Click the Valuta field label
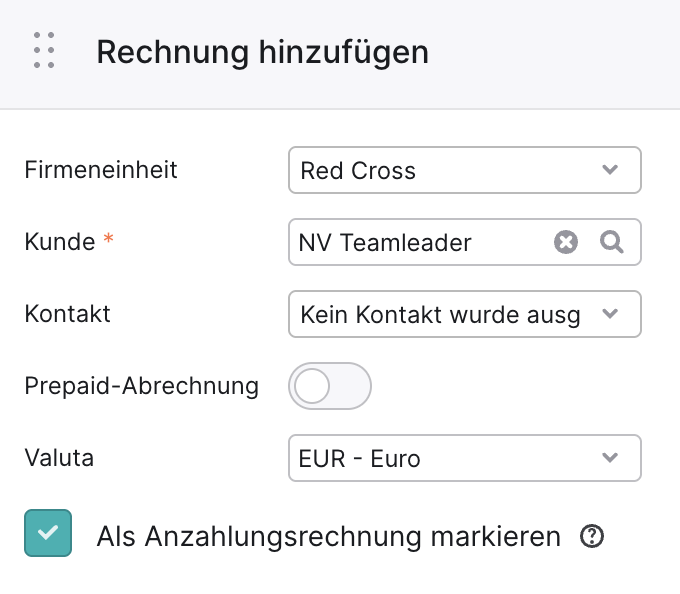 coord(59,457)
